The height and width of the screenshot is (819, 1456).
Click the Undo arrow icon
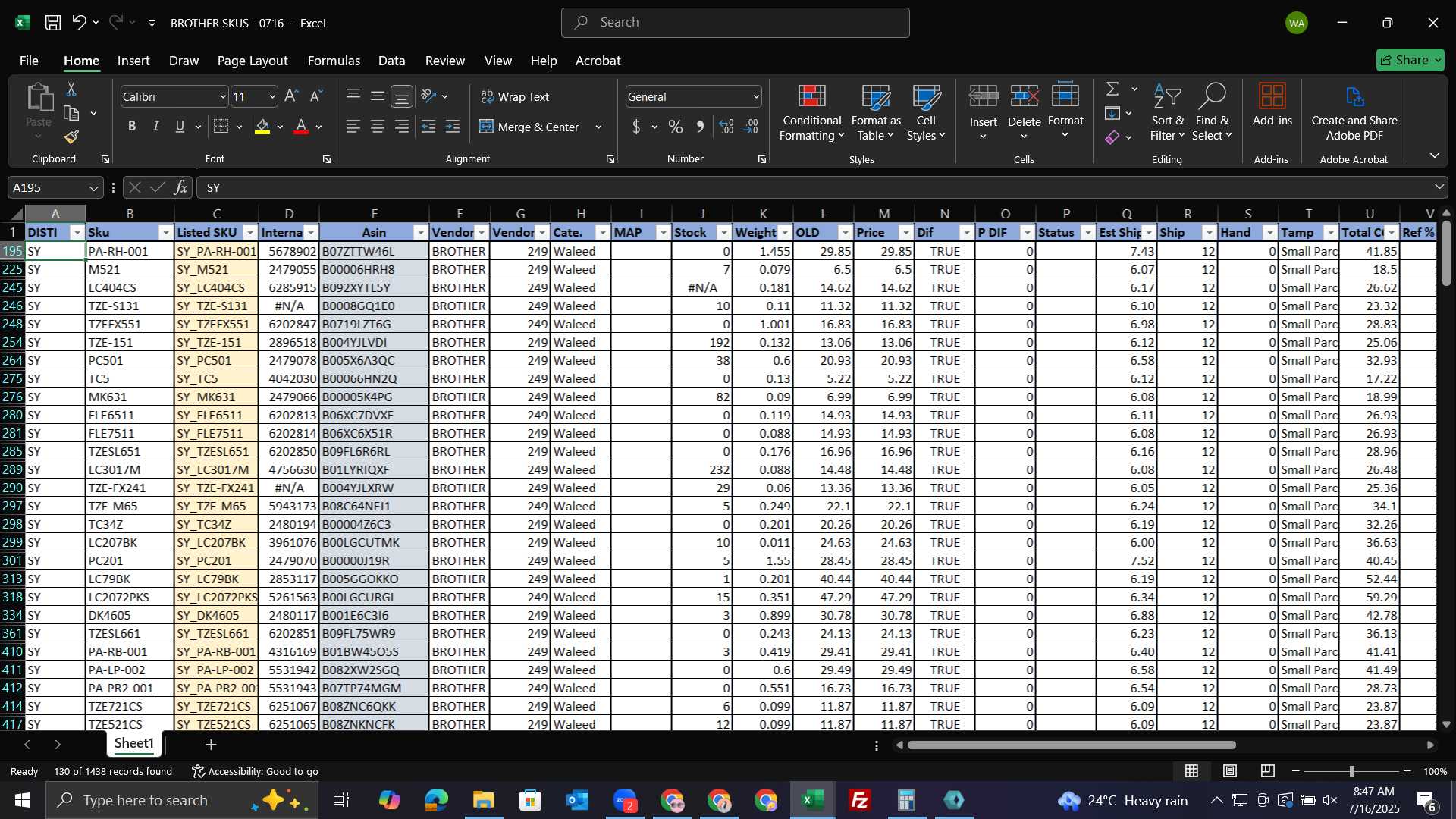pyautogui.click(x=79, y=23)
